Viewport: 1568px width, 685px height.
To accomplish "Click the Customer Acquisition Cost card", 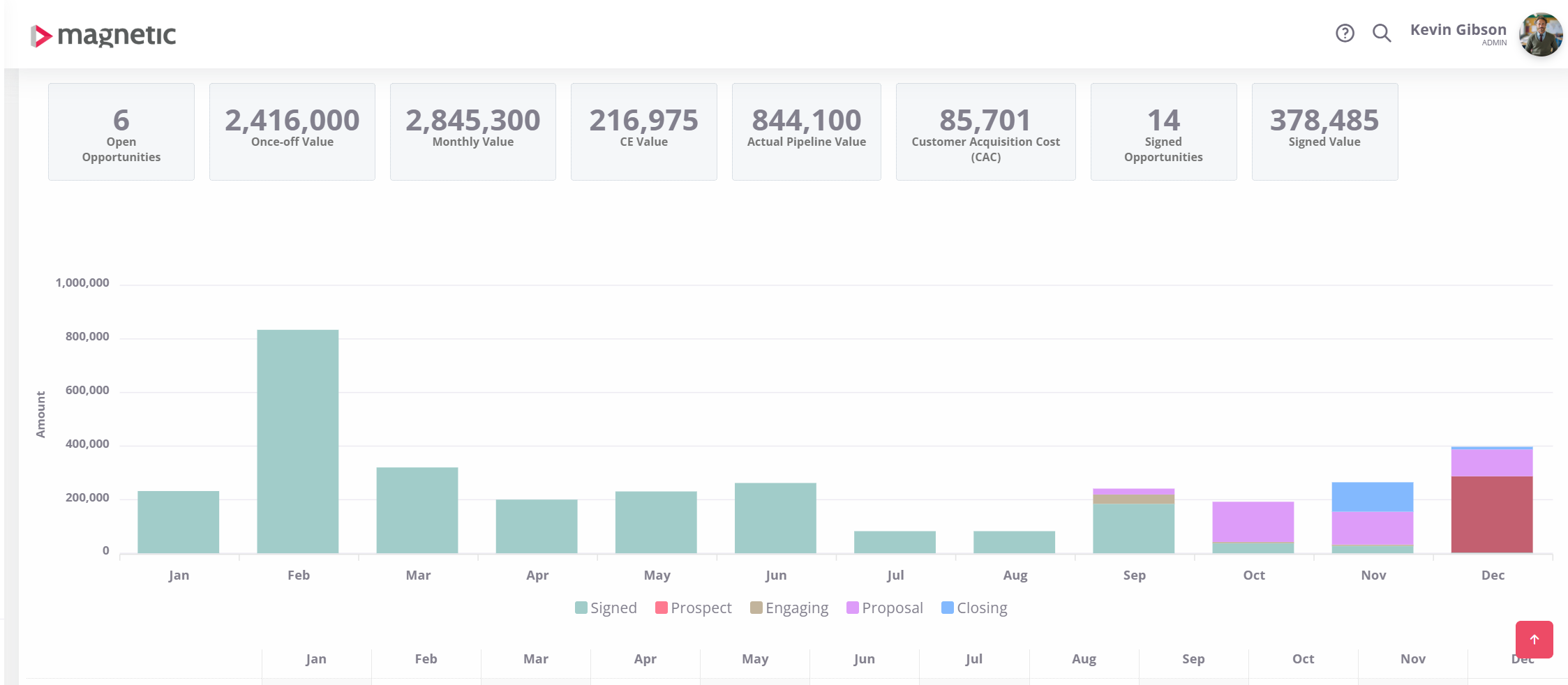I will click(985, 132).
